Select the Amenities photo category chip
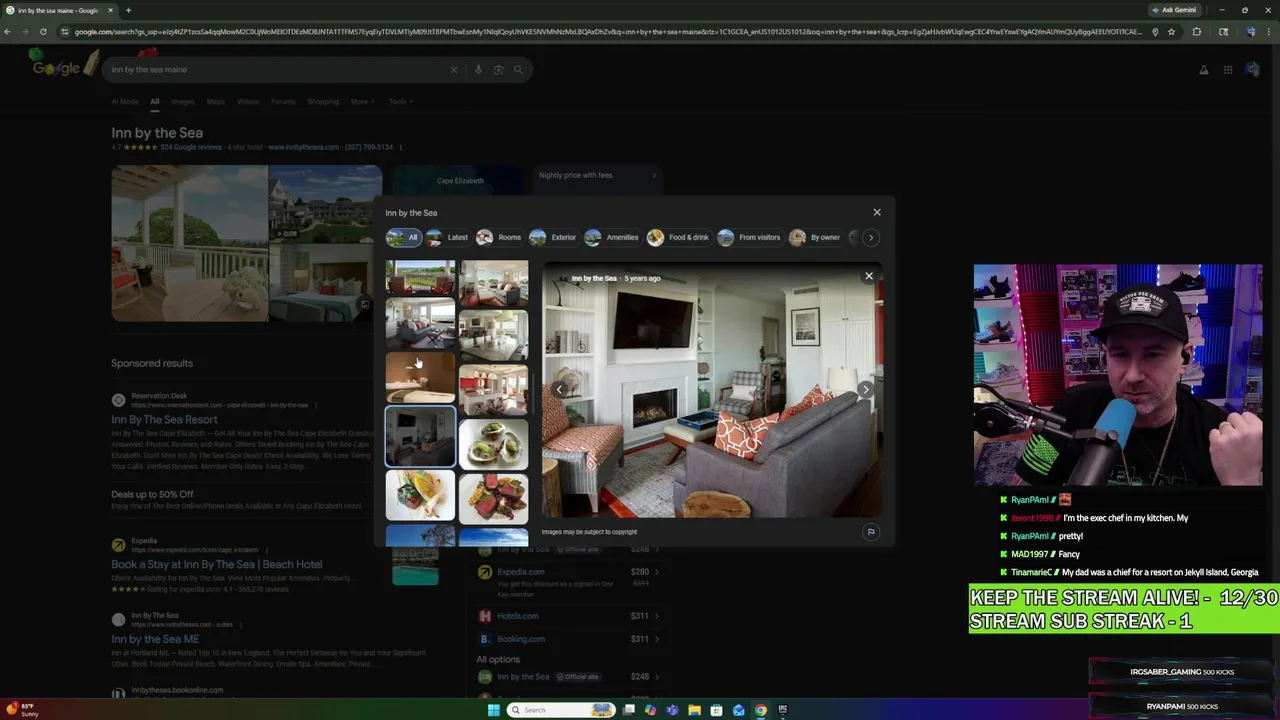 [x=612, y=237]
